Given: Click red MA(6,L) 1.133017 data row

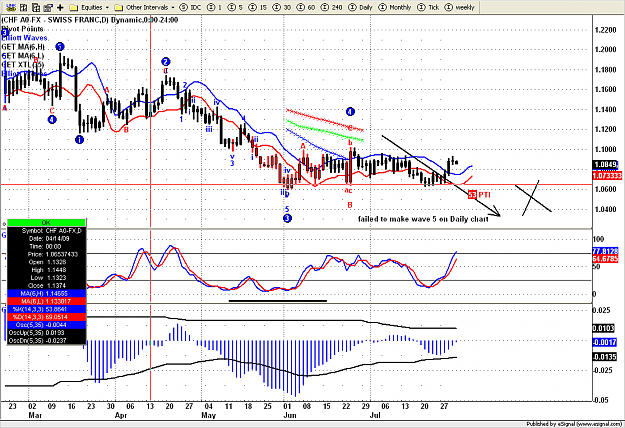Looking at the screenshot, I should click(x=47, y=301).
